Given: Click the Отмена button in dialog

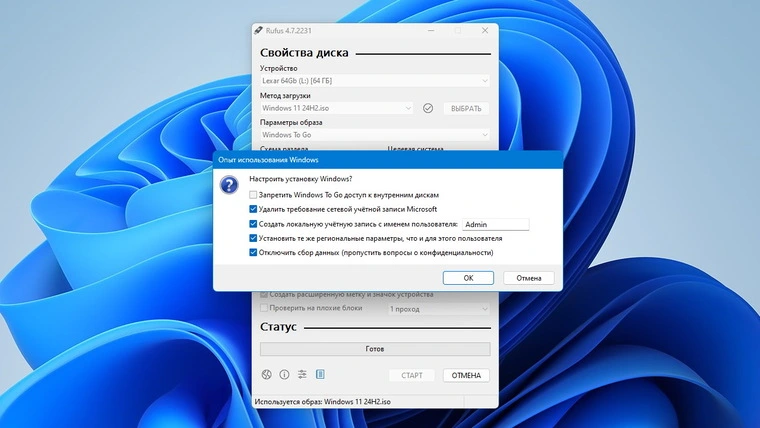Looking at the screenshot, I should click(x=529, y=278).
